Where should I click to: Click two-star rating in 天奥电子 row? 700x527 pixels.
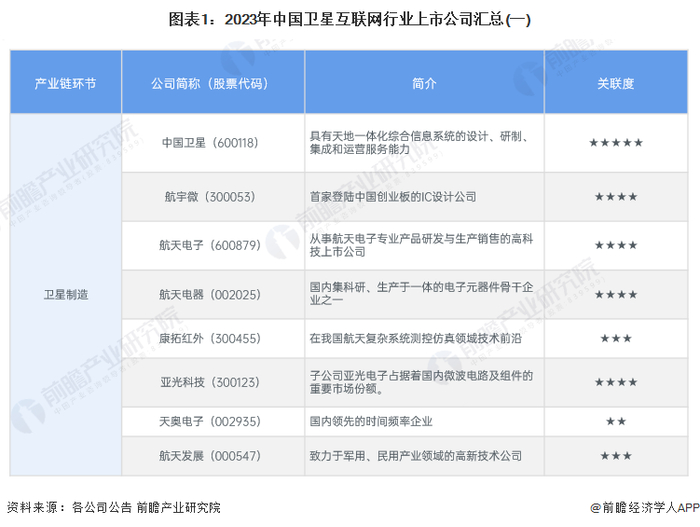616,422
